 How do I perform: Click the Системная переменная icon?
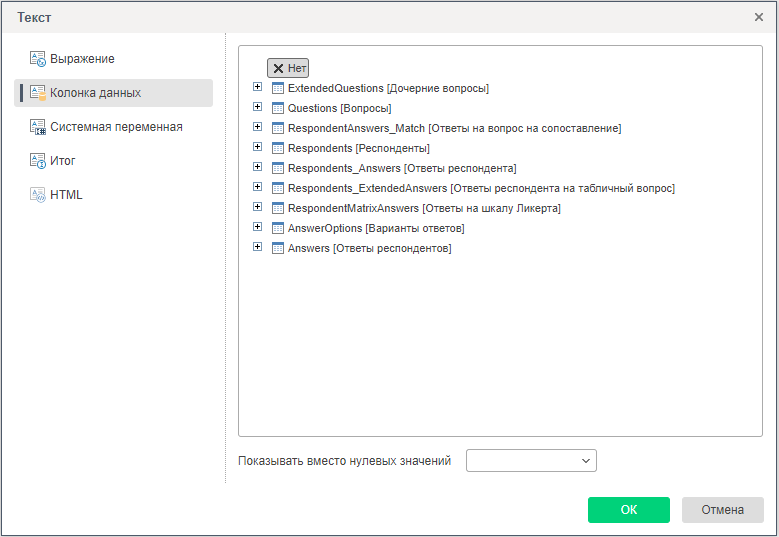38,127
